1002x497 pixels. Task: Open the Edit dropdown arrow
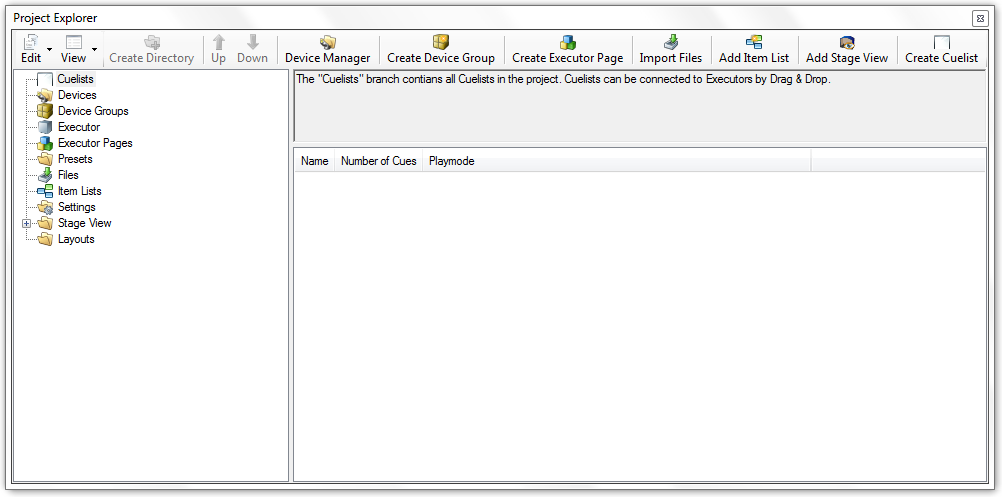coord(49,49)
